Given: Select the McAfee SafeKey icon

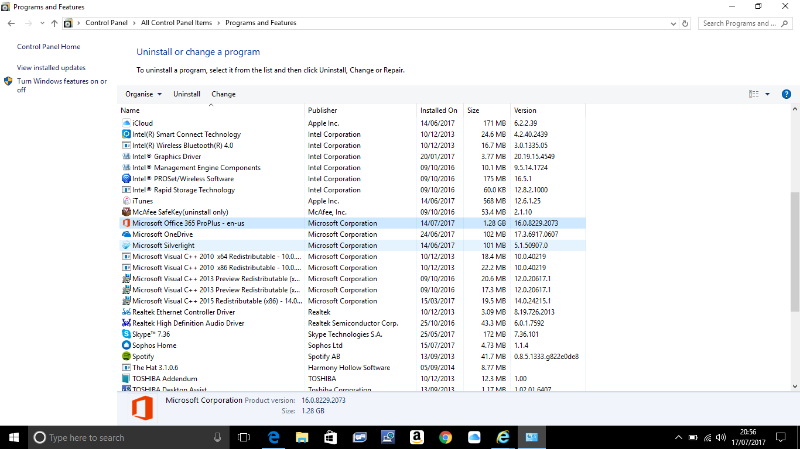Looking at the screenshot, I should 126,212.
